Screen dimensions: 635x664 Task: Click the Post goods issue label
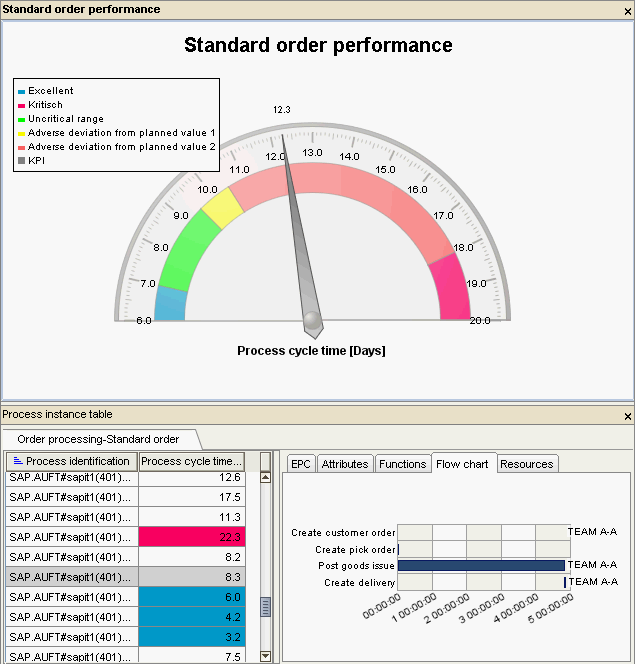point(356,566)
